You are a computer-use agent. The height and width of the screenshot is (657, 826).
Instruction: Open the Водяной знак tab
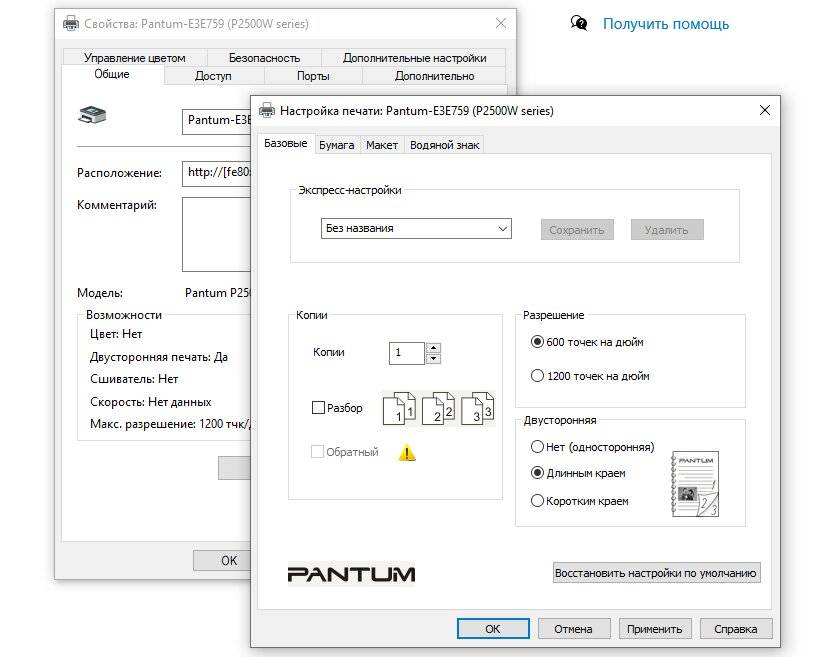(445, 145)
